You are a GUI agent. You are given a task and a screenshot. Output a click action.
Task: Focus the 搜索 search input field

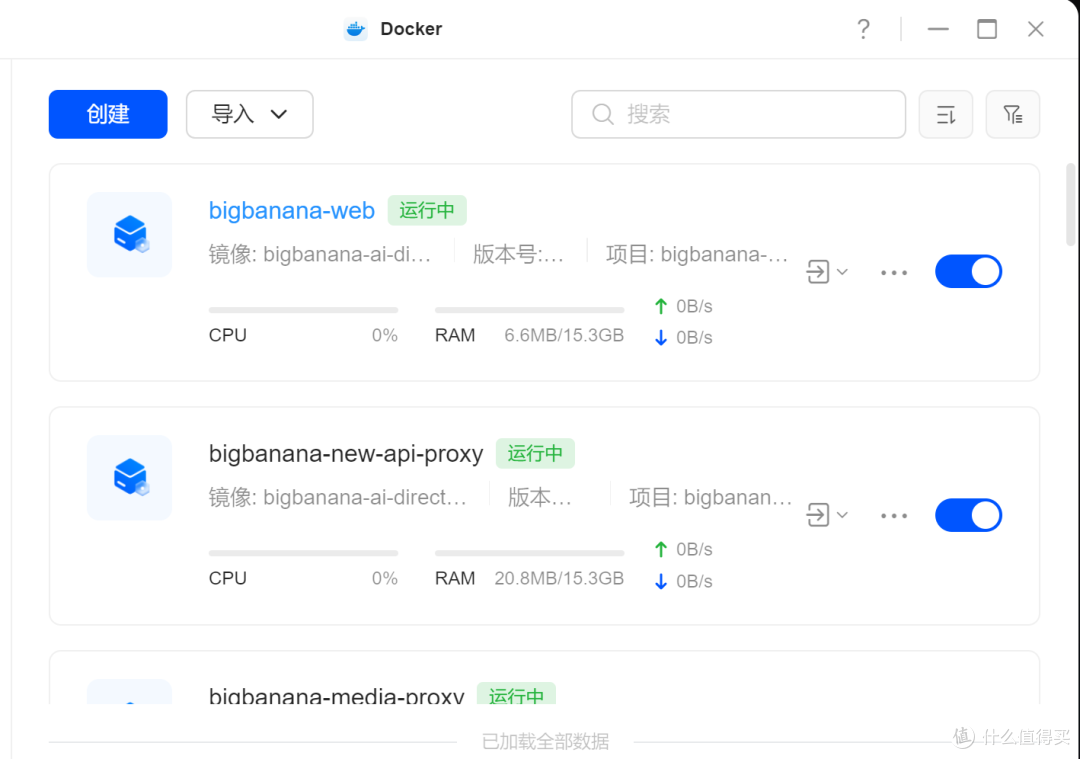[738, 114]
